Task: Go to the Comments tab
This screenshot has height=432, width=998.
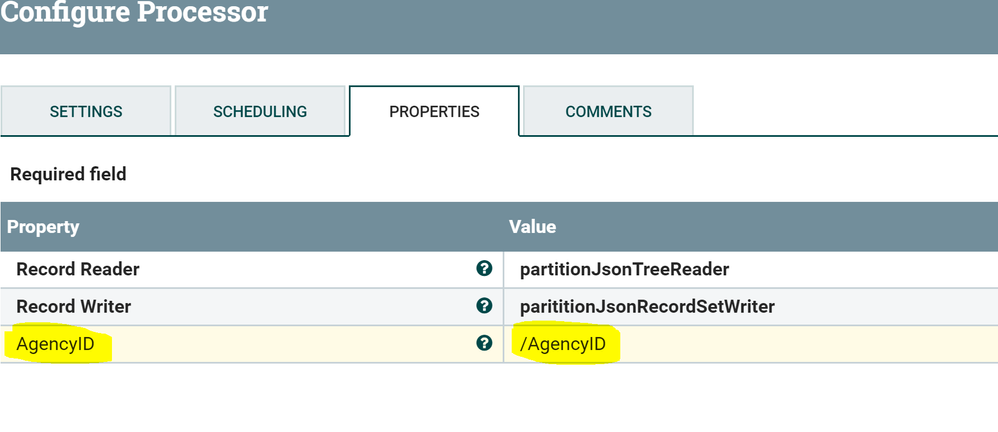Action: click(608, 111)
